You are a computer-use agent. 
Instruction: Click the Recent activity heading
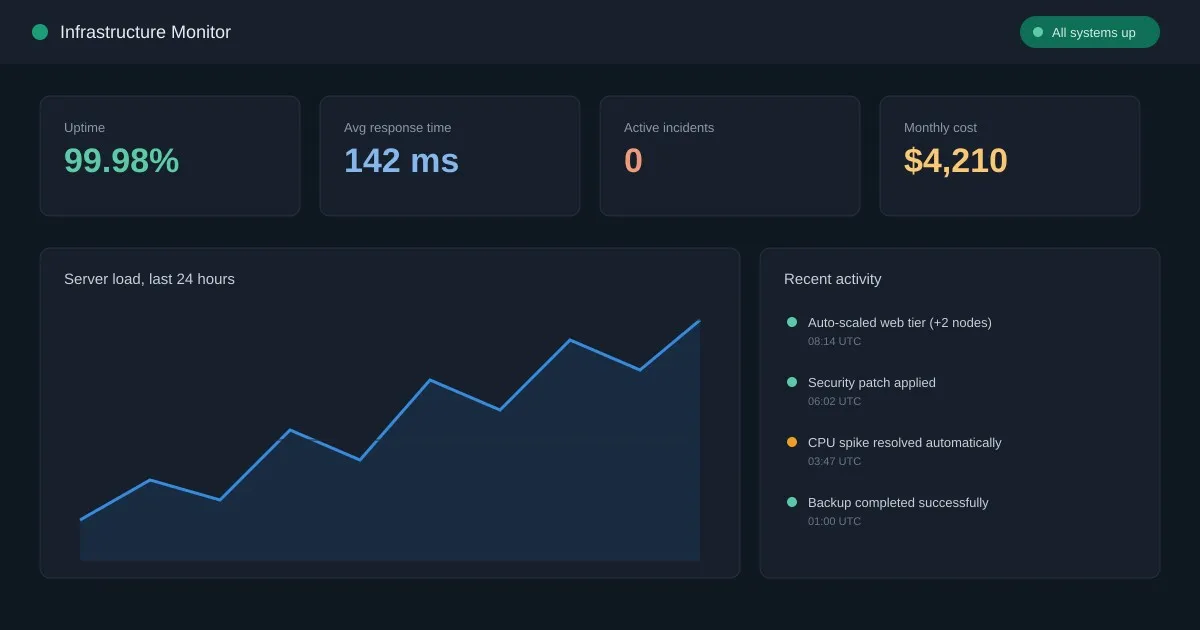click(832, 279)
